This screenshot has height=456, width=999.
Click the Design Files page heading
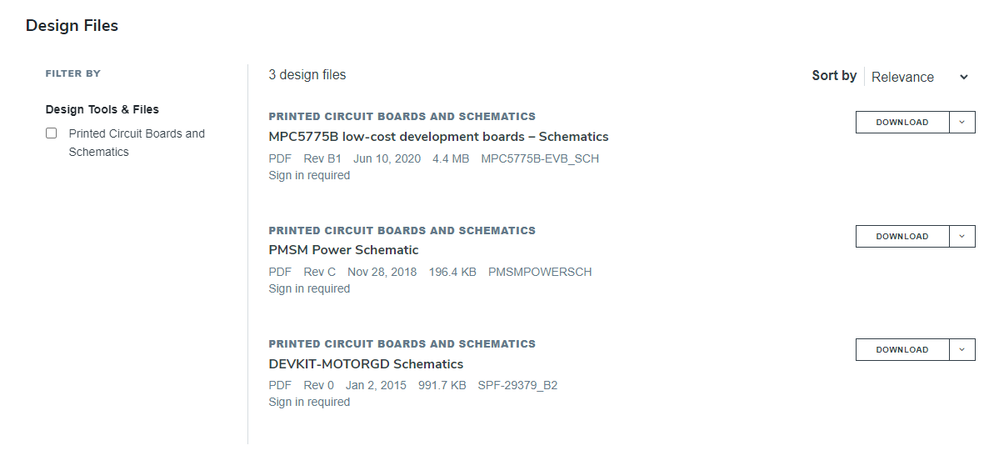click(x=72, y=26)
